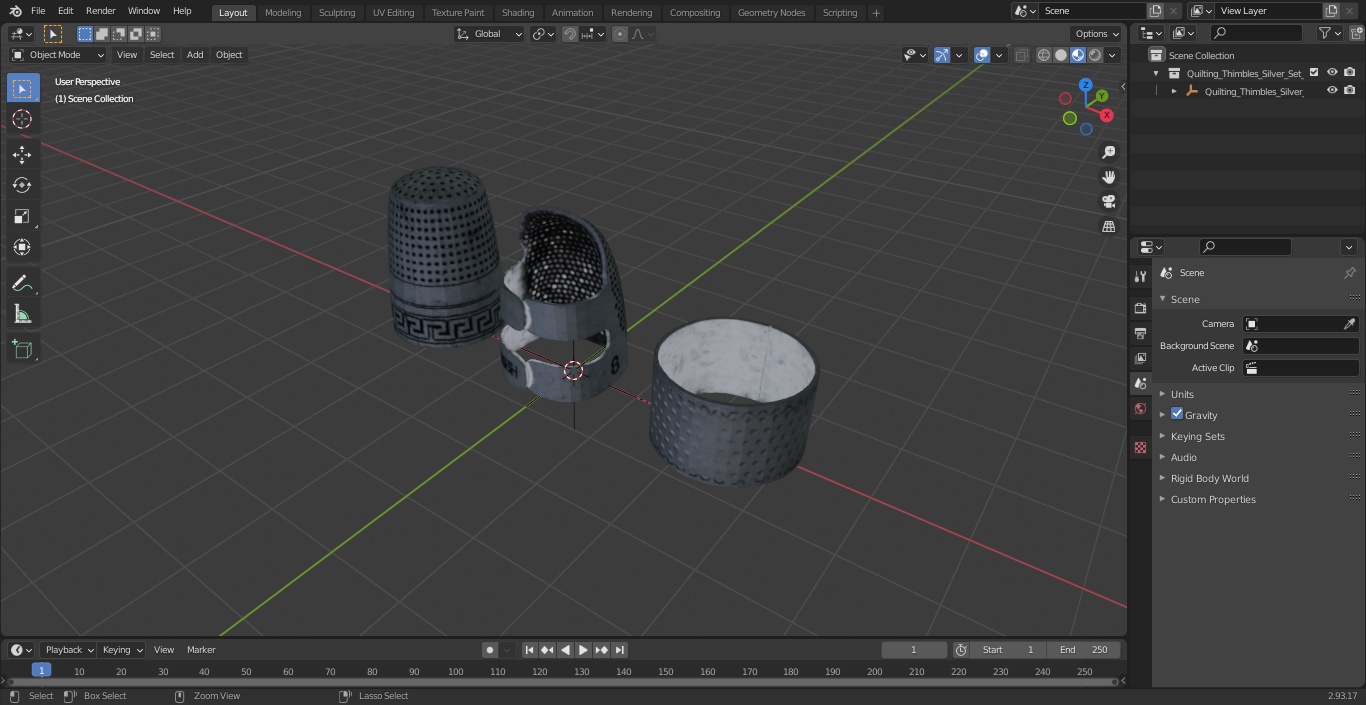Disable render for Quilting_Thimbles_Silver_Set collection

(x=1350, y=73)
